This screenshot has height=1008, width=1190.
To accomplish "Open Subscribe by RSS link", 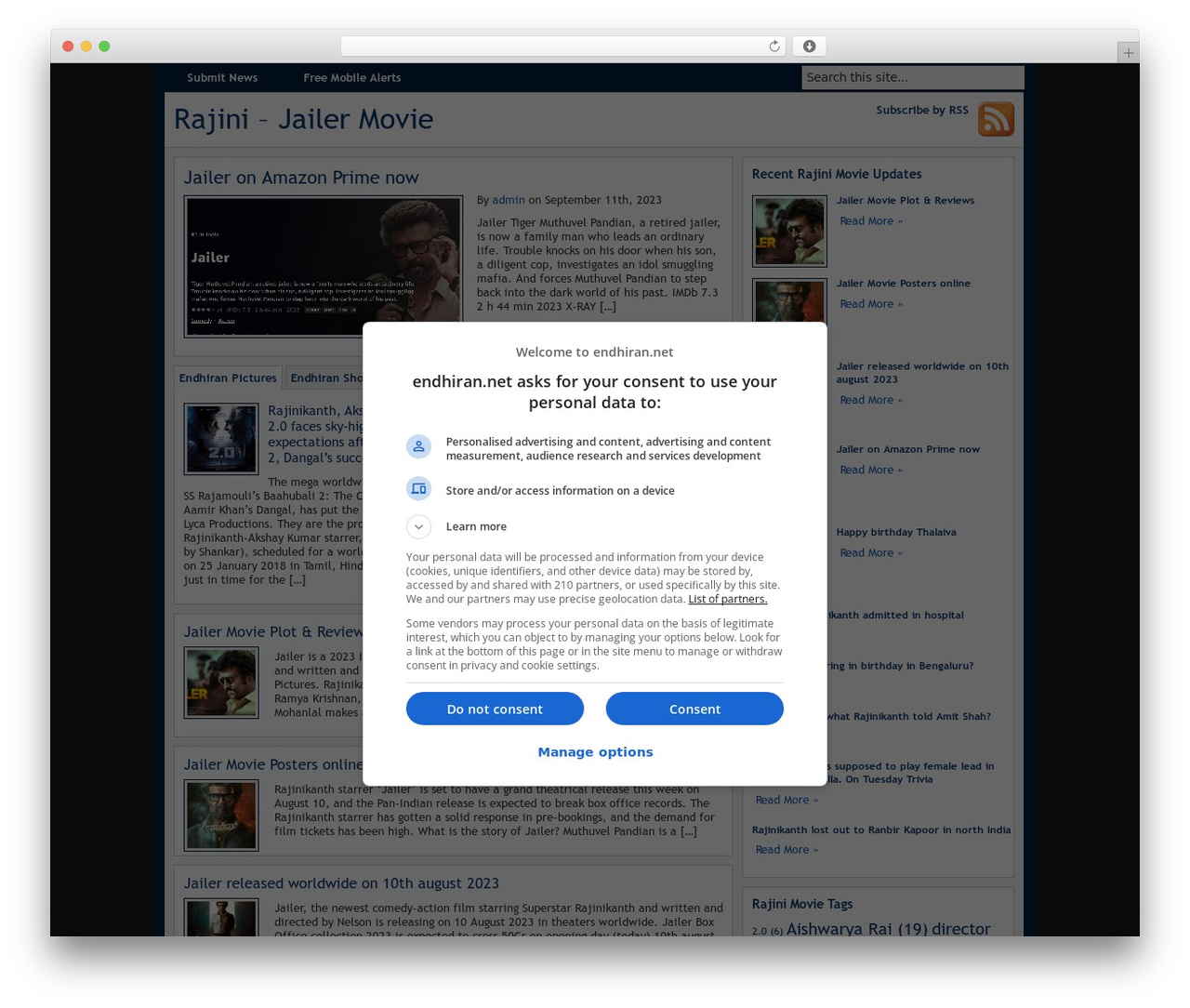I will click(922, 110).
